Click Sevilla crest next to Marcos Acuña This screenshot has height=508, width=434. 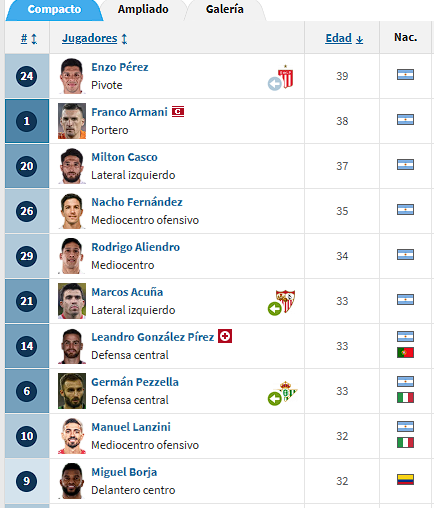pyautogui.click(x=286, y=301)
